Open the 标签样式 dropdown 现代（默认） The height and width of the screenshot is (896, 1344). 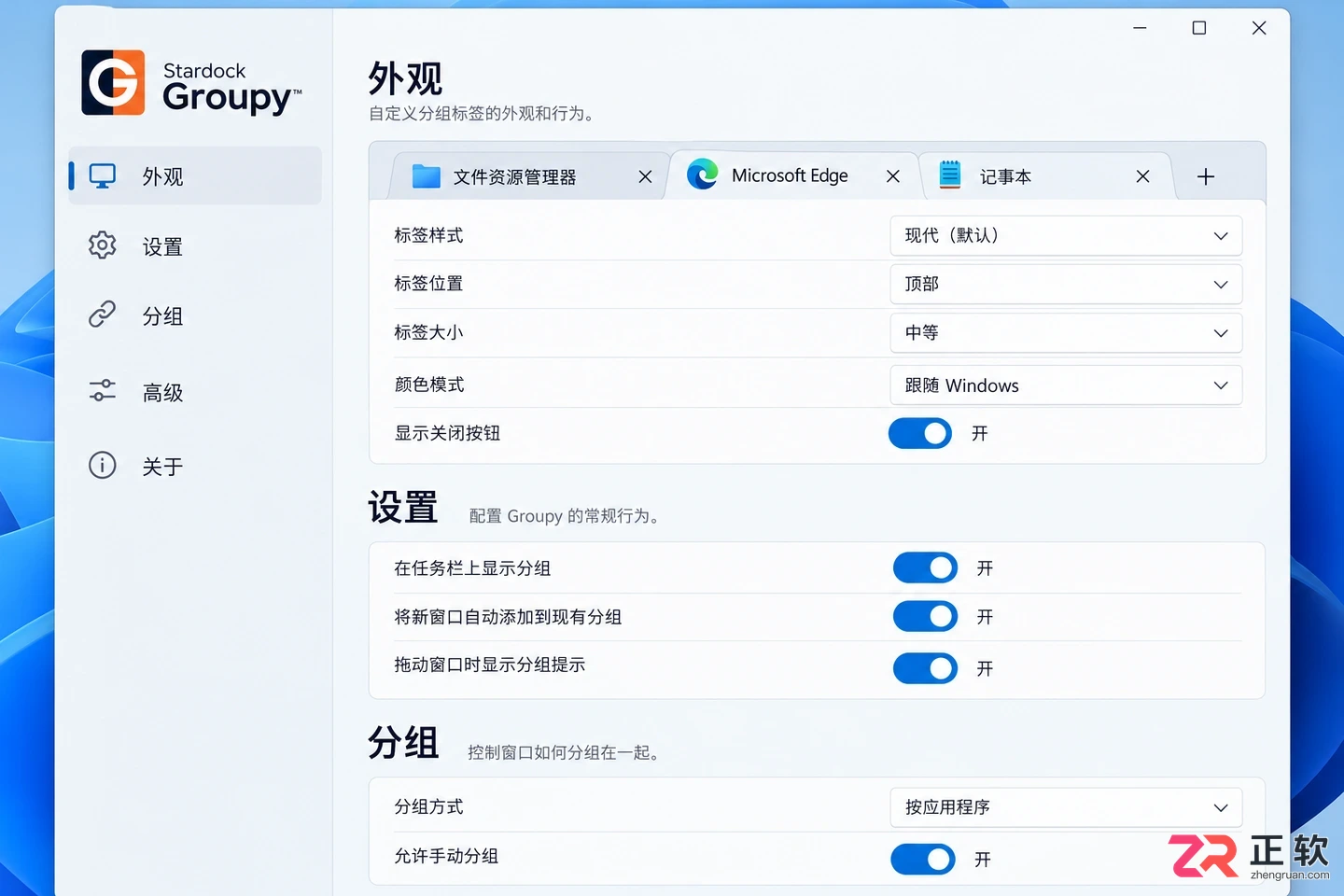coord(1066,235)
